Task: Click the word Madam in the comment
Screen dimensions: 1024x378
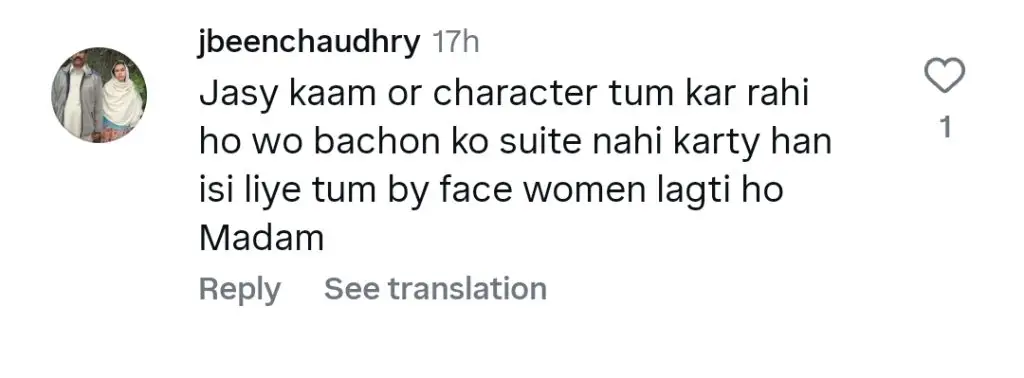Action: pos(262,240)
